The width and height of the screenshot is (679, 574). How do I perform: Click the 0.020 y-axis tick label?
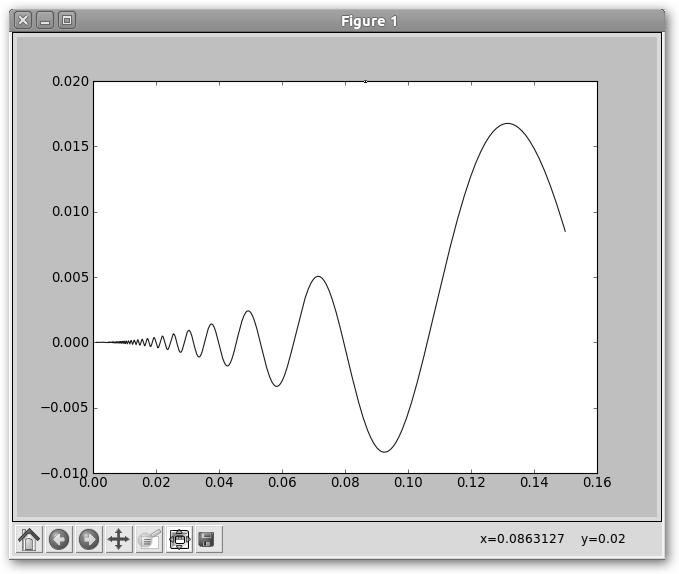(69, 82)
